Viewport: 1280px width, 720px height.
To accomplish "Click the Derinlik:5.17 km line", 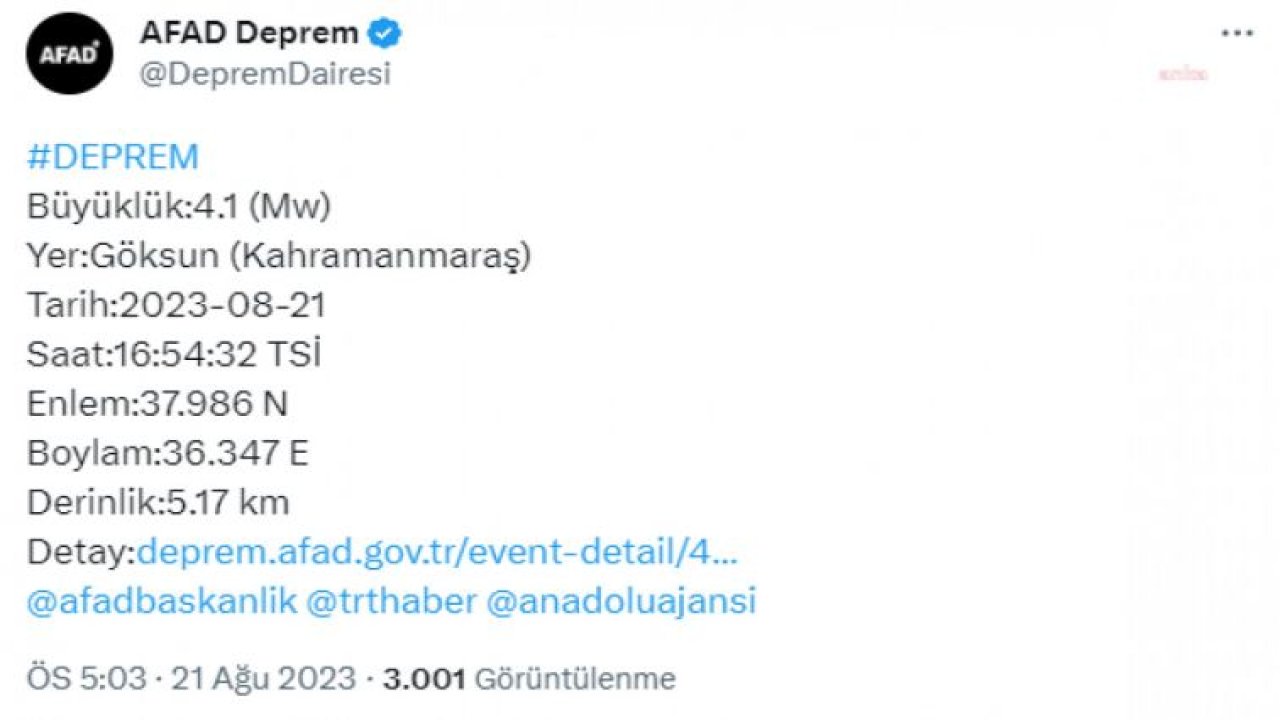I will click(158, 502).
